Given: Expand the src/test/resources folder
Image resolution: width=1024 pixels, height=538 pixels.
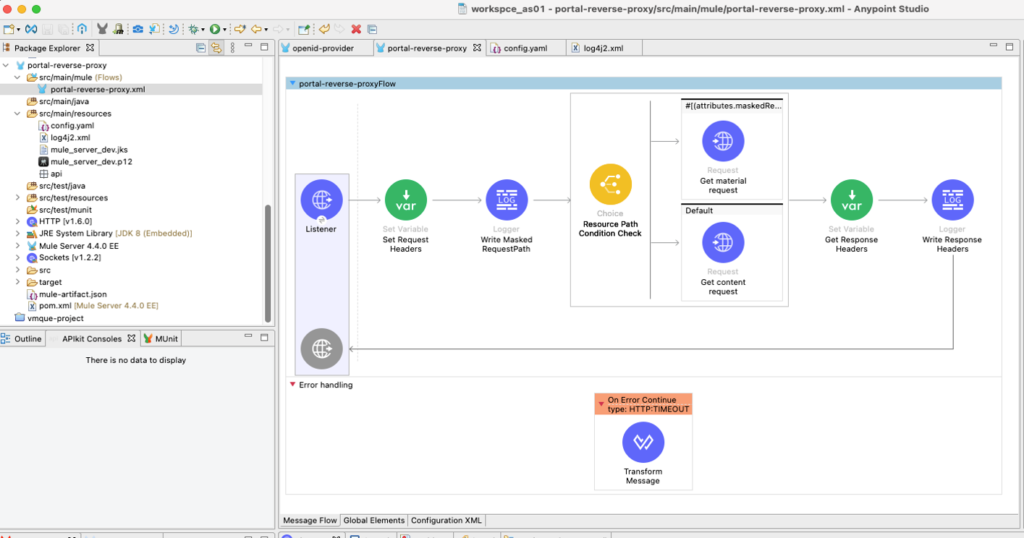Looking at the screenshot, I should 18,198.
